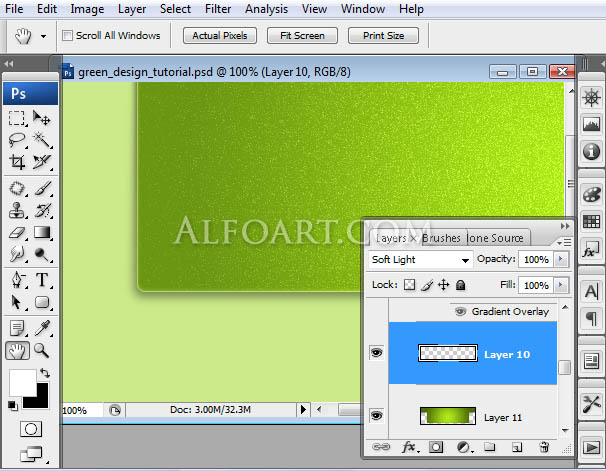Select the Rounded Rectangle shape tool

pyautogui.click(x=42, y=303)
